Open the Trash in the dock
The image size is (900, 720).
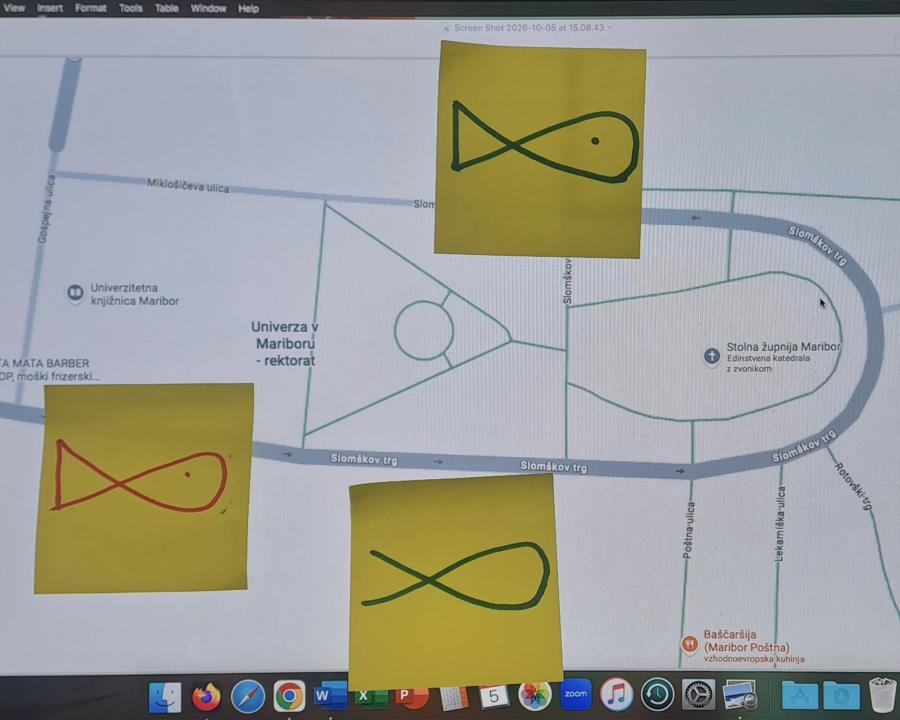point(883,695)
